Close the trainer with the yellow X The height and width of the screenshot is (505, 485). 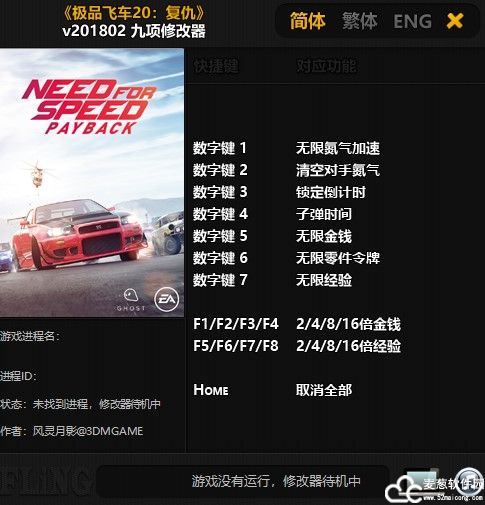pyautogui.click(x=455, y=21)
